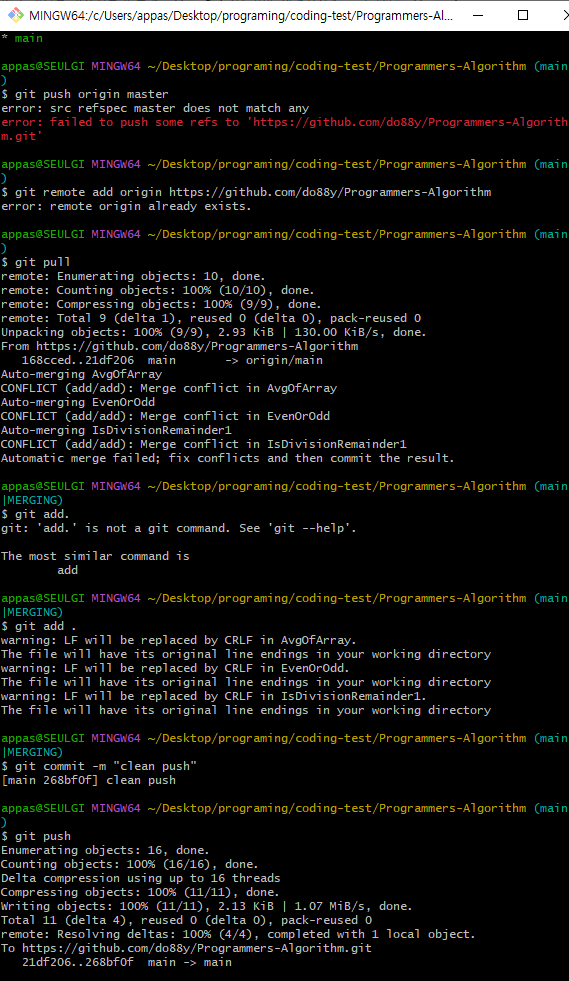This screenshot has width=569, height=981.
Task: Click the 'git remote add origin' command line
Action: 246,192
